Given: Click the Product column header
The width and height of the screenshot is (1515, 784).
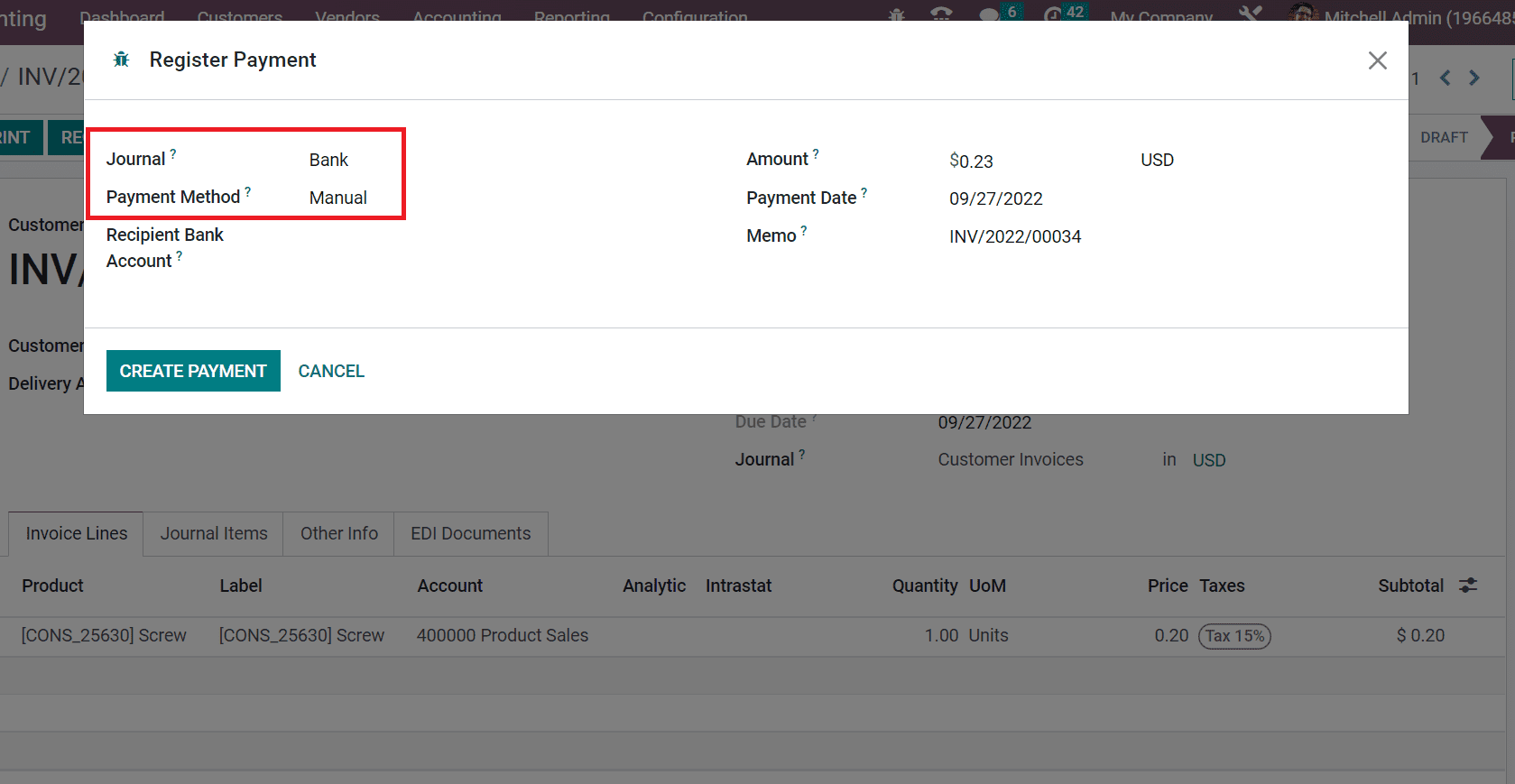Looking at the screenshot, I should coord(52,586).
